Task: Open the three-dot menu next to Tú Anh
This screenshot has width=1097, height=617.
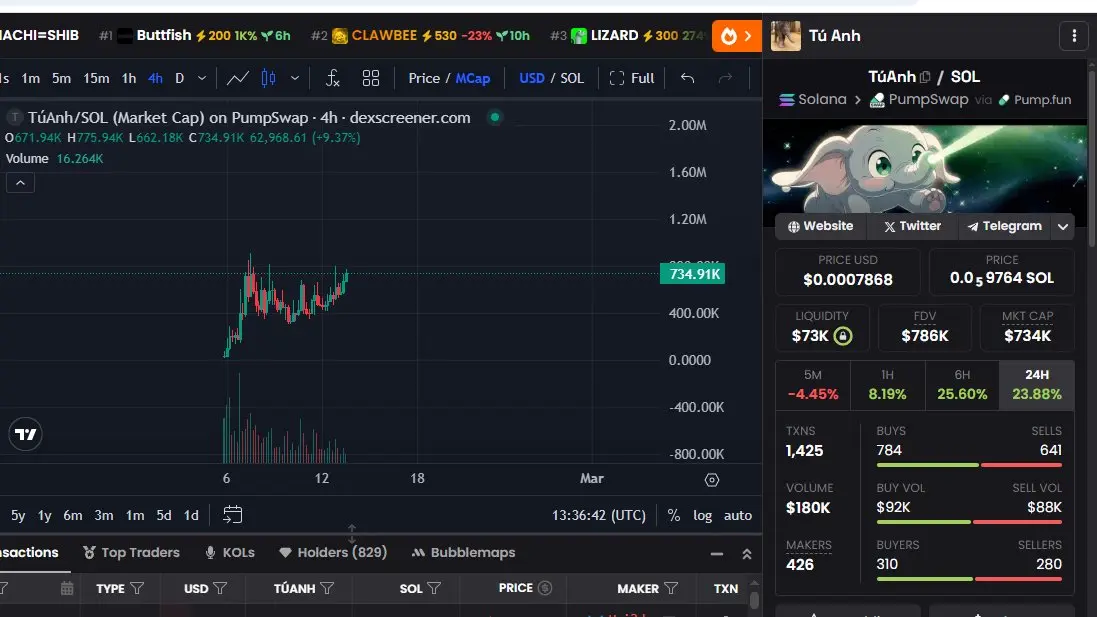Action: tap(1075, 36)
